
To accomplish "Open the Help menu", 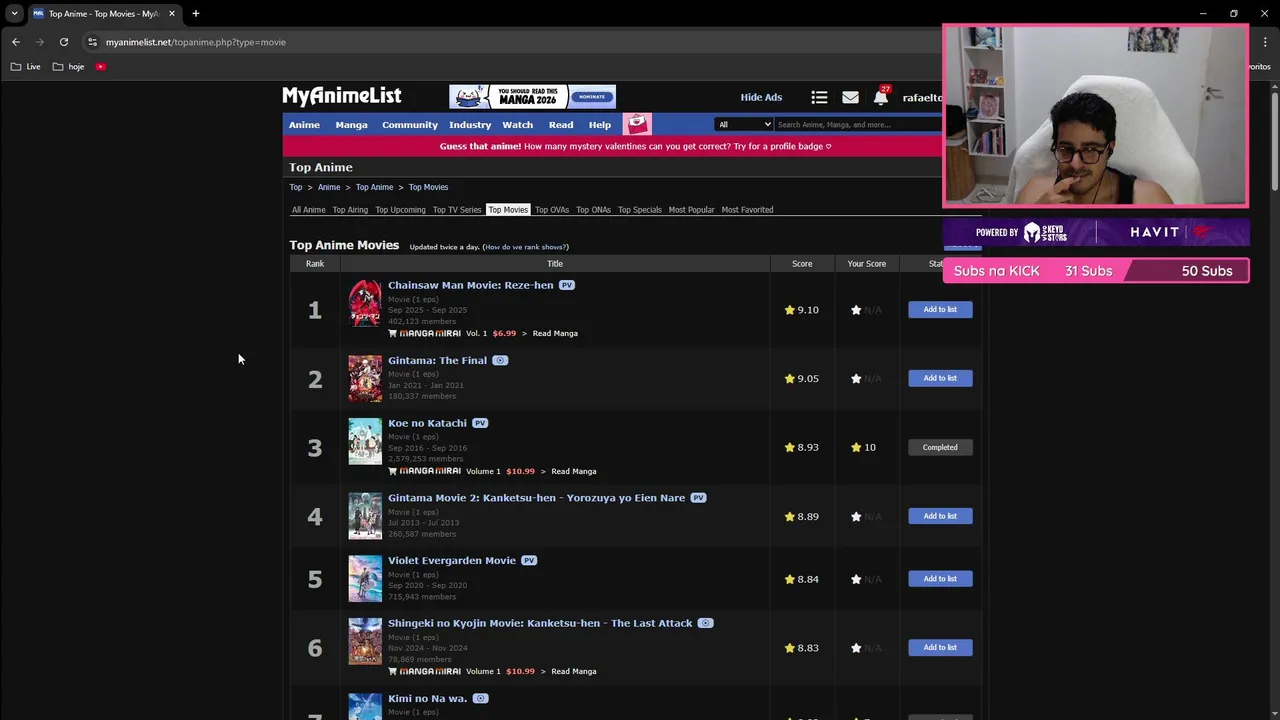I will click(x=600, y=125).
